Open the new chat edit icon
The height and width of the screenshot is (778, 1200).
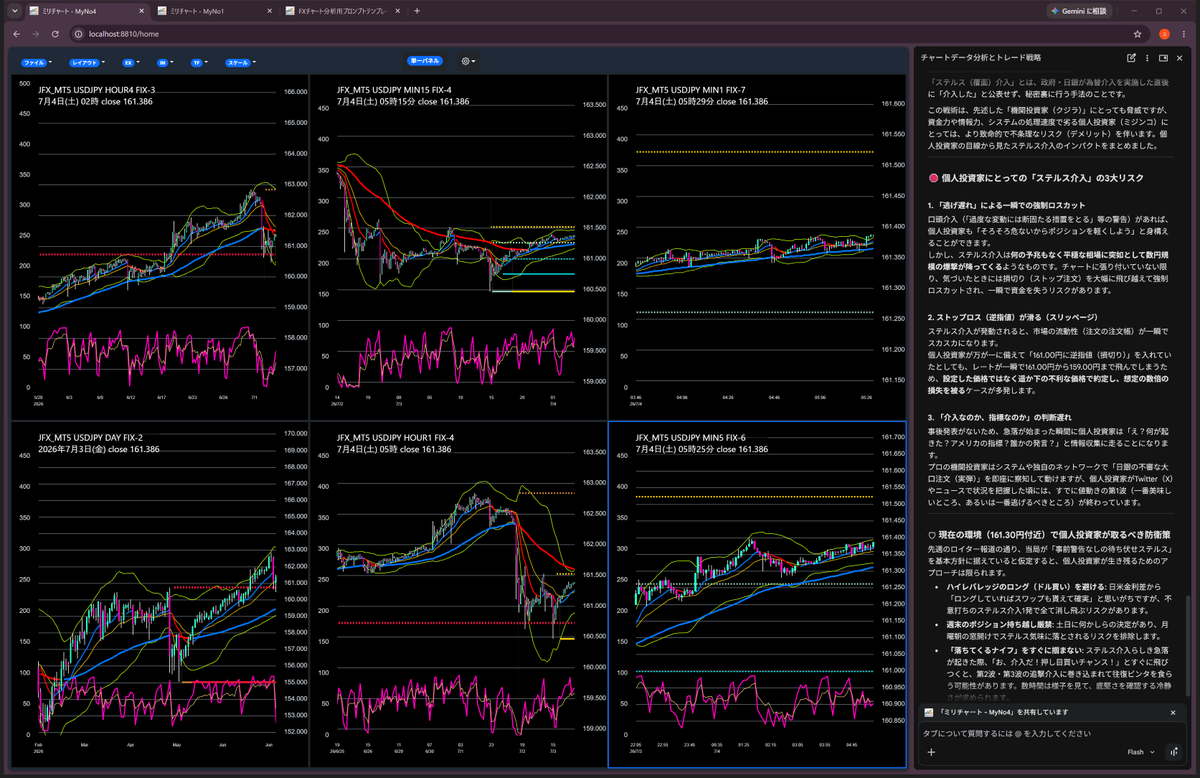(x=1130, y=58)
